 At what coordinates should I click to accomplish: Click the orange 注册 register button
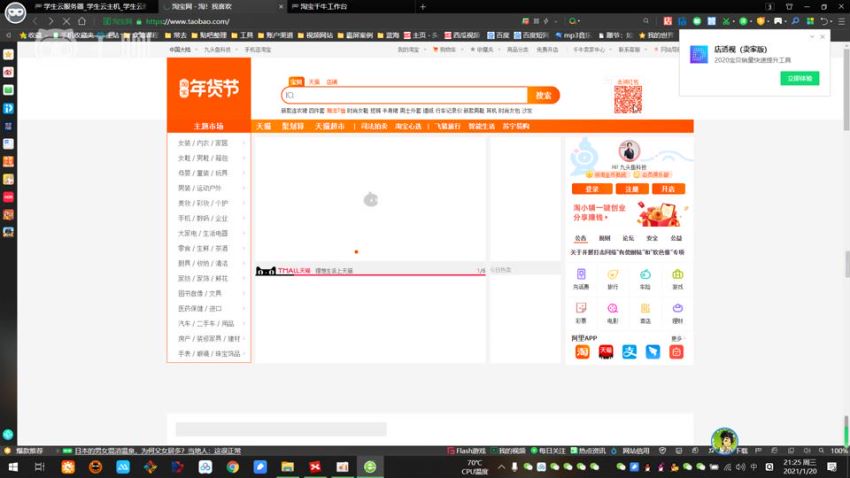click(x=632, y=189)
